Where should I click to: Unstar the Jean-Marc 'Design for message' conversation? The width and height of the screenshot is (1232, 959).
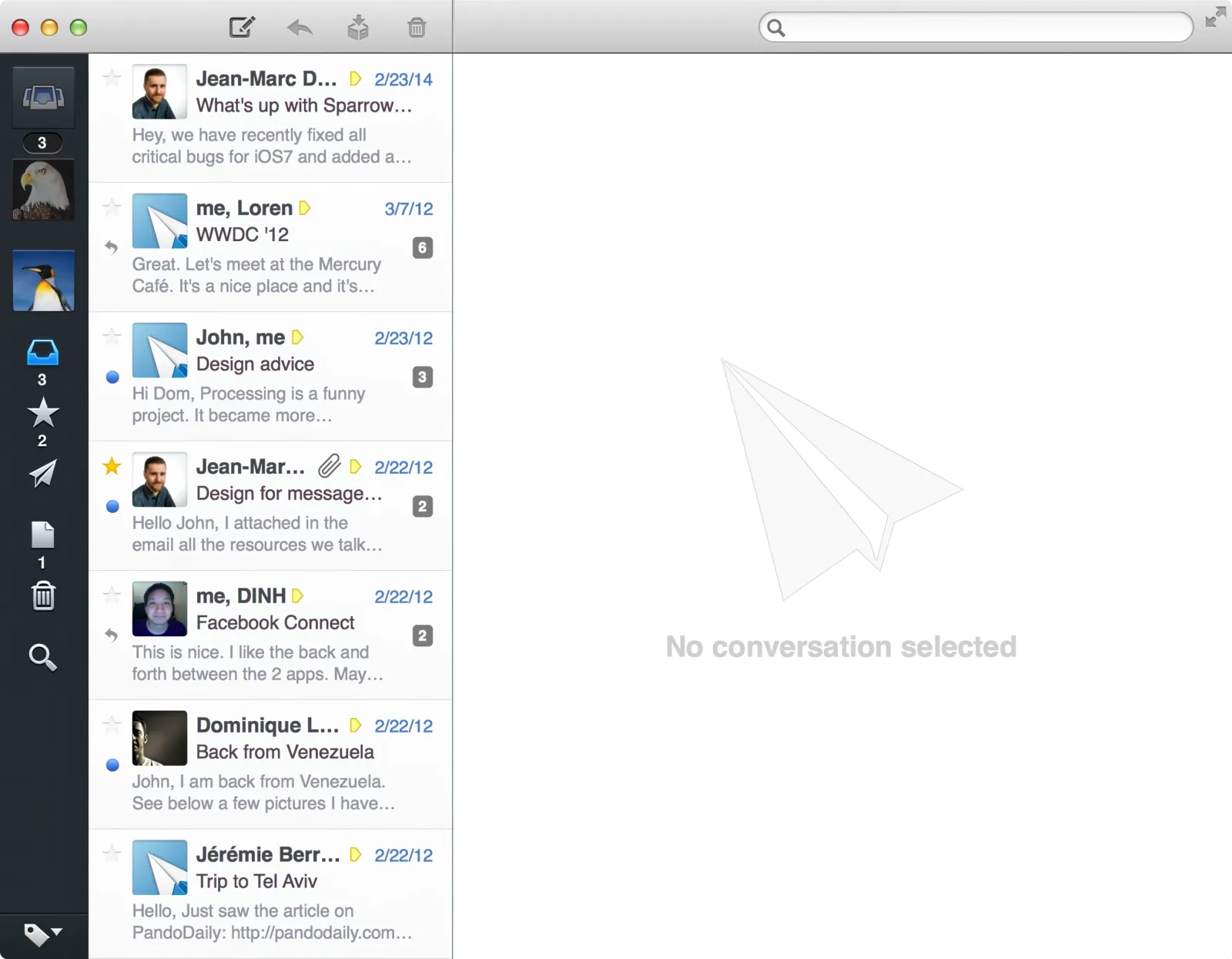(x=112, y=466)
